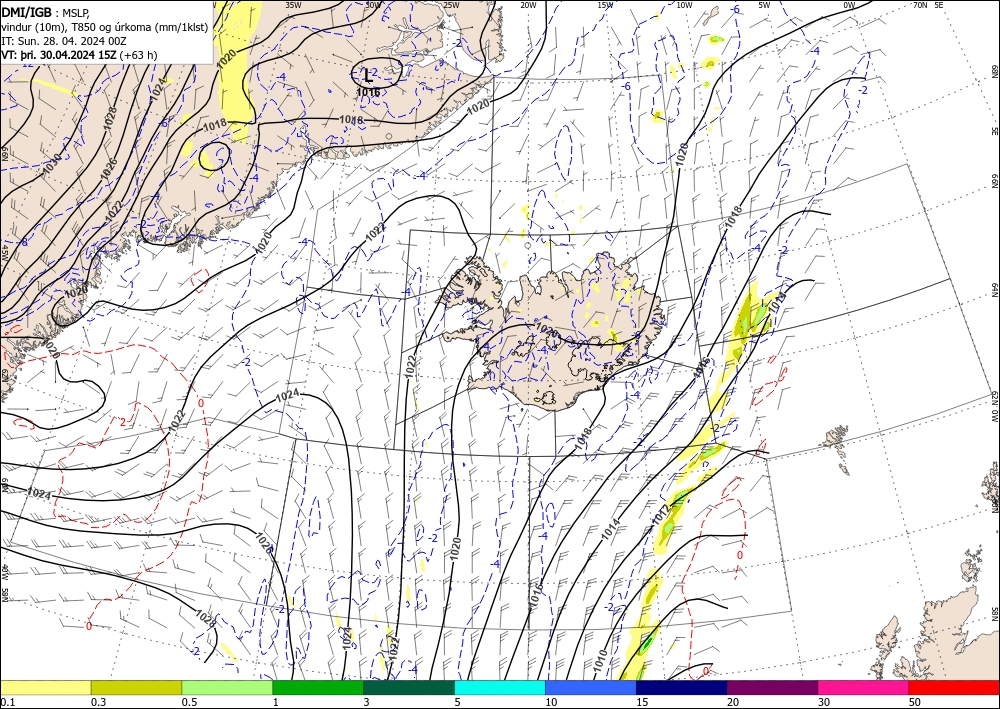Click the '50' legend value
The height and width of the screenshot is (709, 1000).
(914, 702)
